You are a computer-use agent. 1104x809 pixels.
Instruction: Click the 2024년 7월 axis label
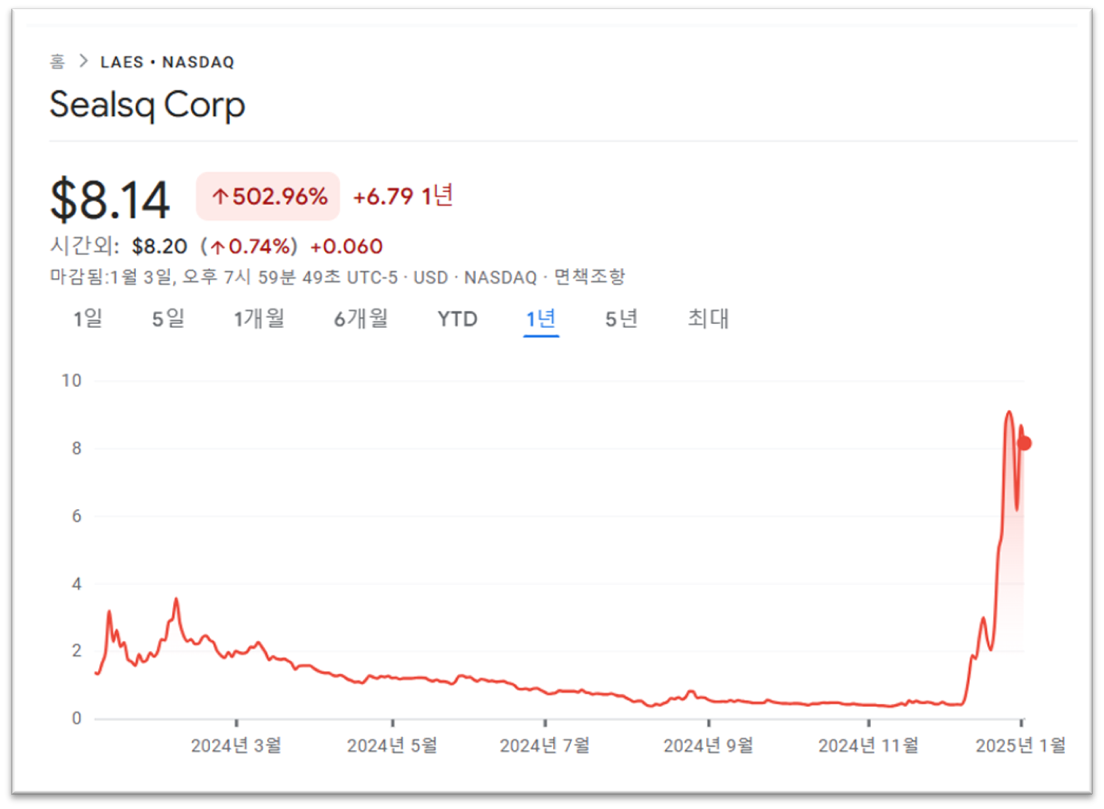pyautogui.click(x=545, y=746)
